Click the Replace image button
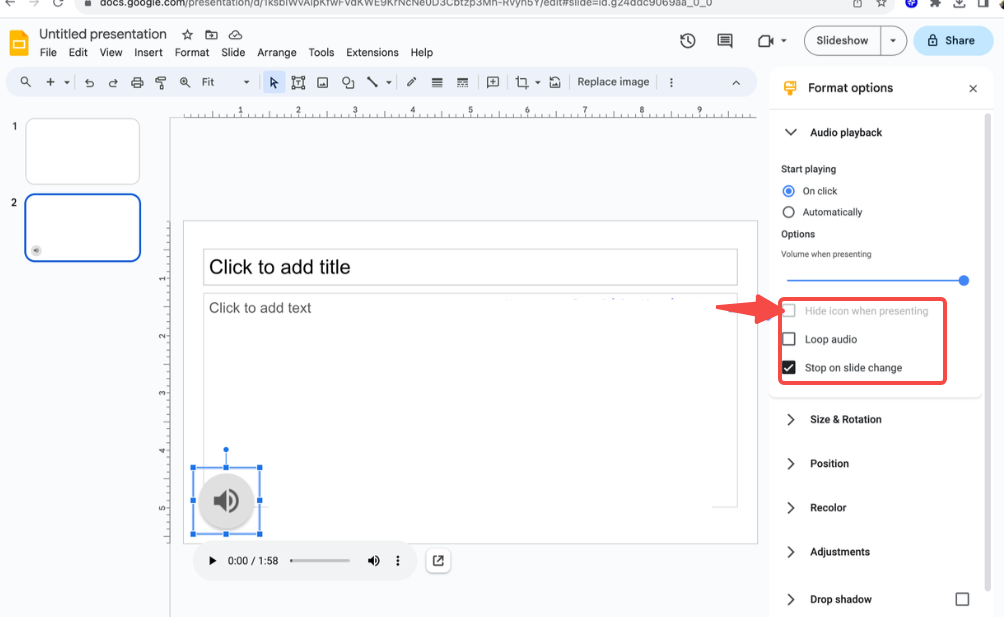 (x=613, y=81)
